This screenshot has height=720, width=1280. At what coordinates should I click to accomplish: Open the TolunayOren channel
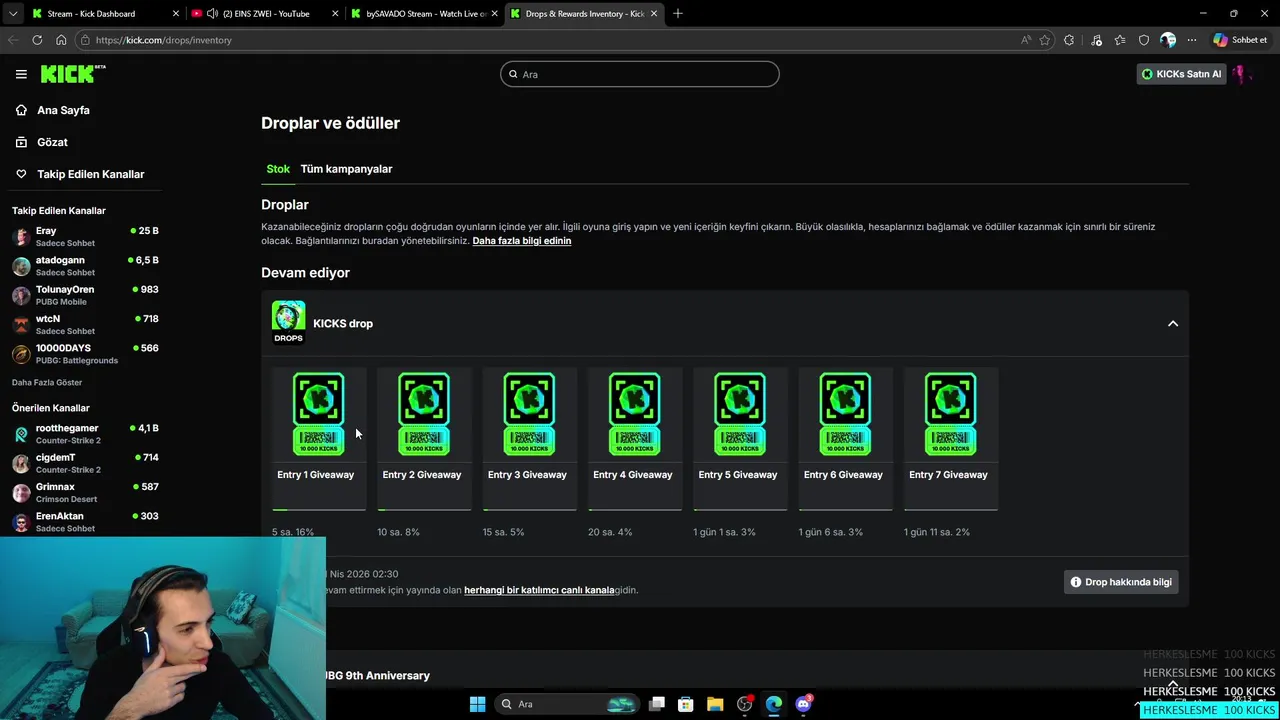[85, 295]
